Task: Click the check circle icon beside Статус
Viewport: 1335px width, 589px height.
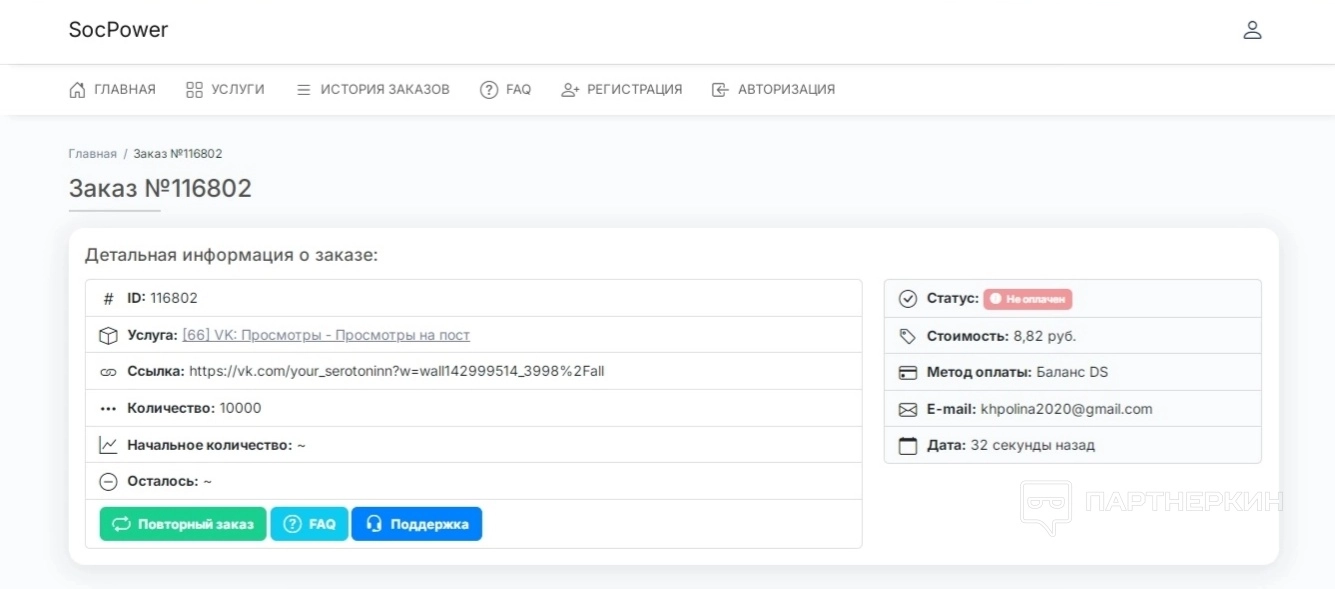Action: (x=908, y=298)
